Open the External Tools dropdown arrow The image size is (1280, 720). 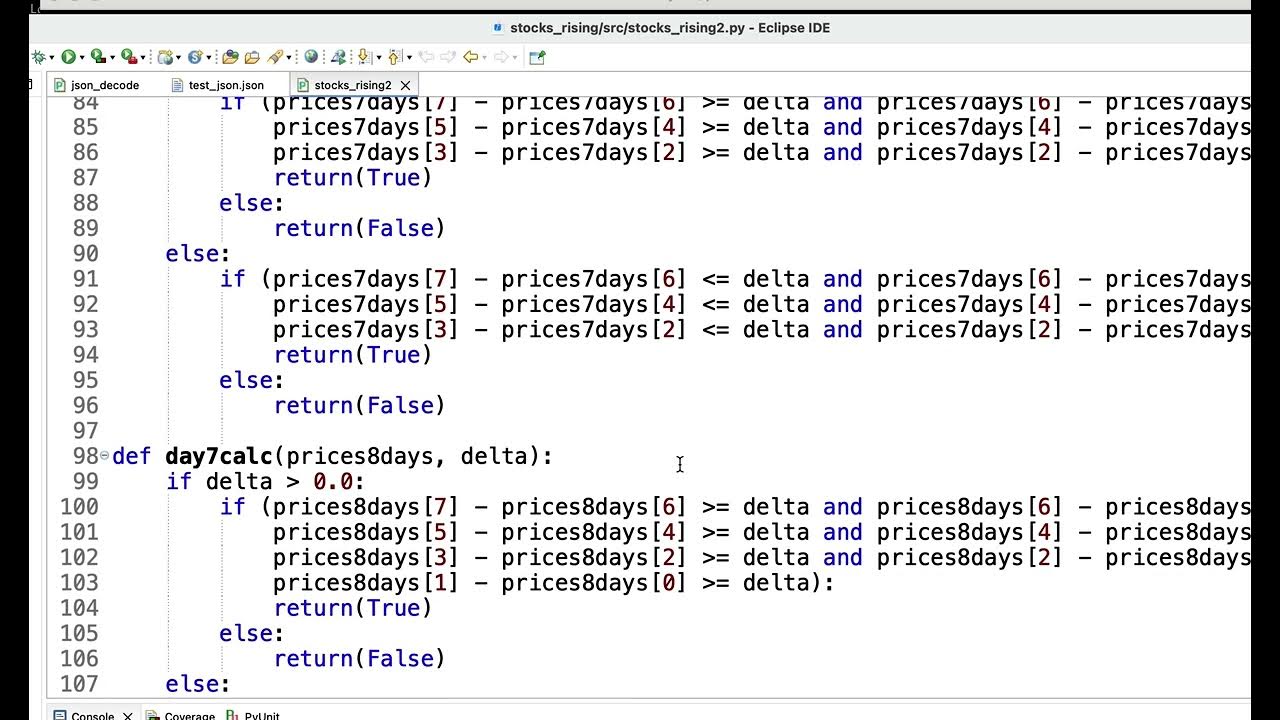coord(143,58)
